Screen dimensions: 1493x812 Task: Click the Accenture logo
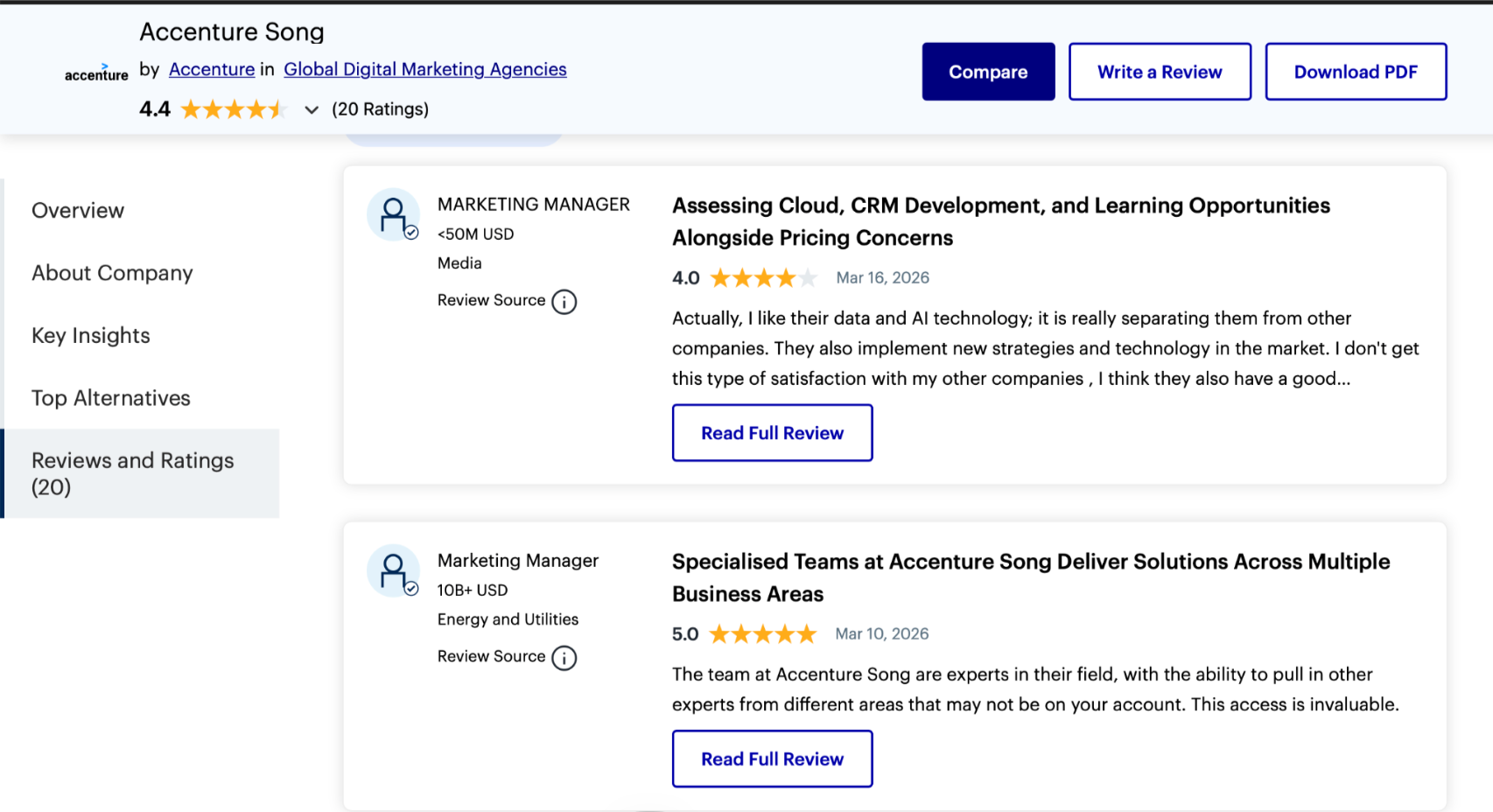96,73
